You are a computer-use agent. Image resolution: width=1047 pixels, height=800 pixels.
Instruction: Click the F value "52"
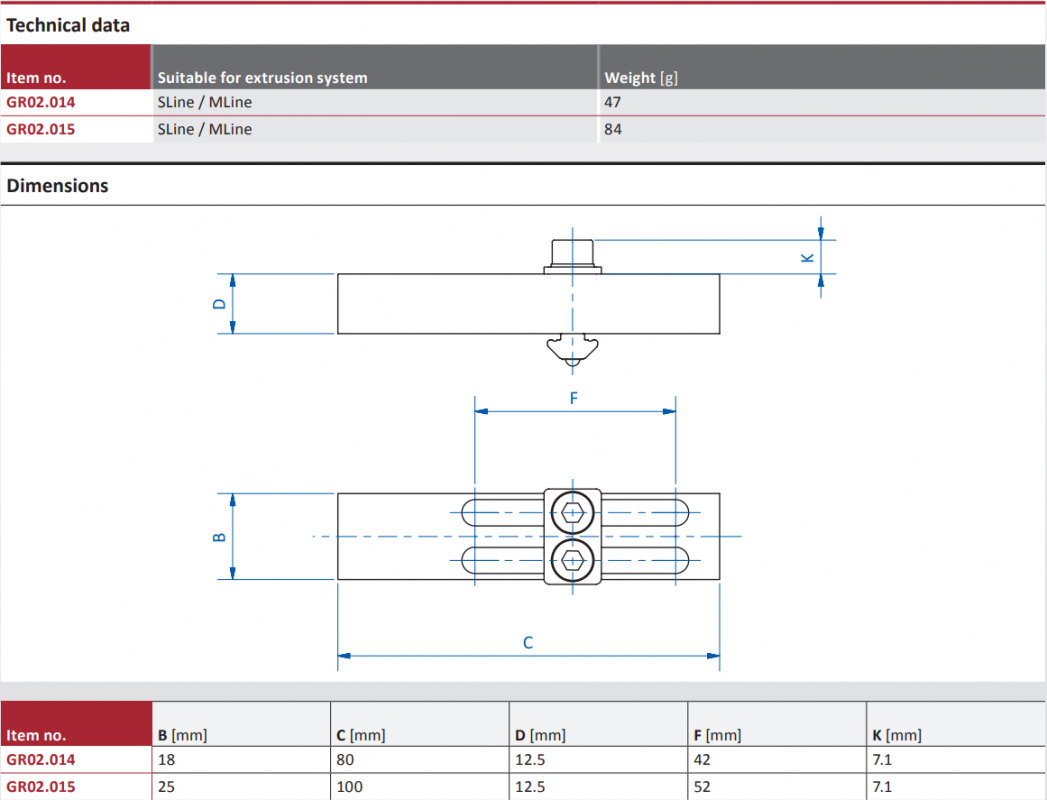pos(702,787)
